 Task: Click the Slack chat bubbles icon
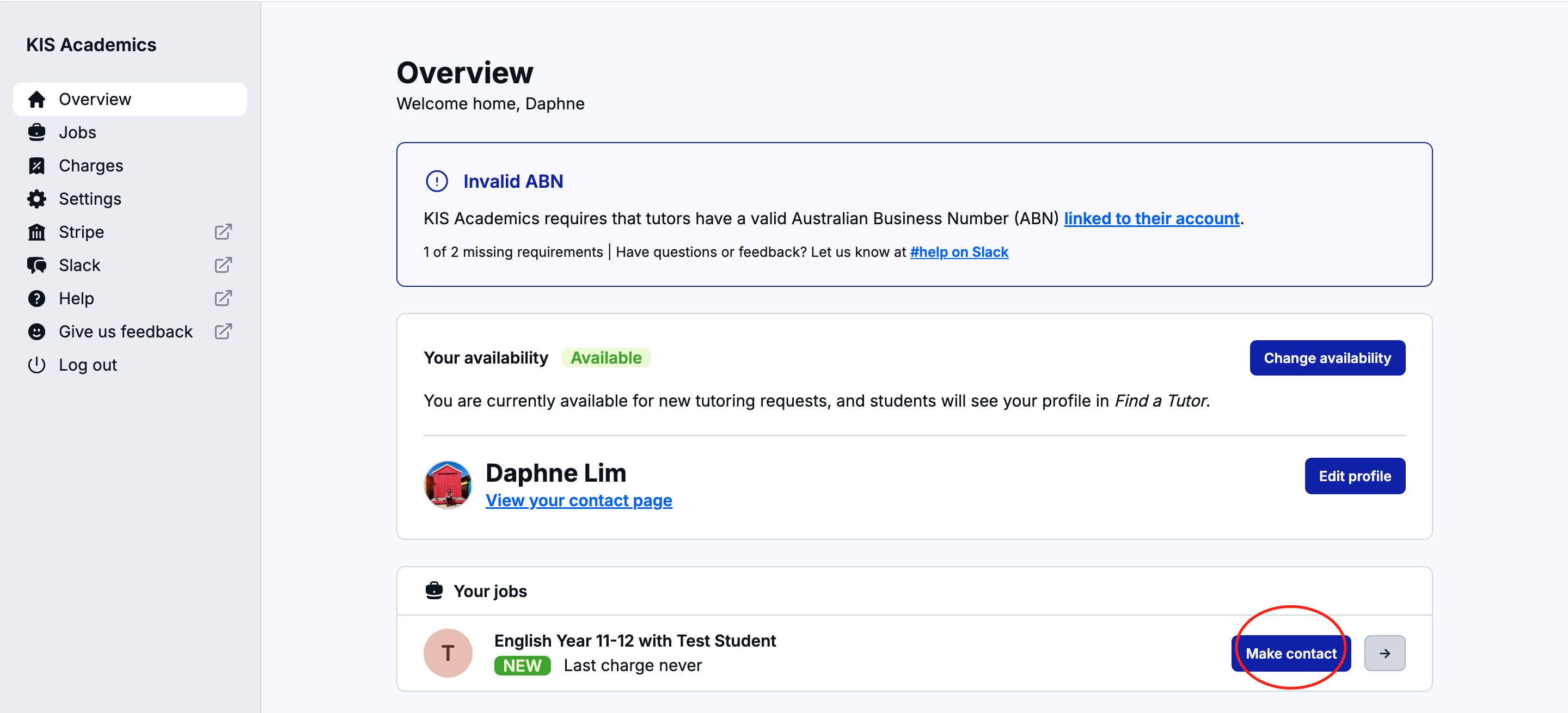[x=36, y=265]
